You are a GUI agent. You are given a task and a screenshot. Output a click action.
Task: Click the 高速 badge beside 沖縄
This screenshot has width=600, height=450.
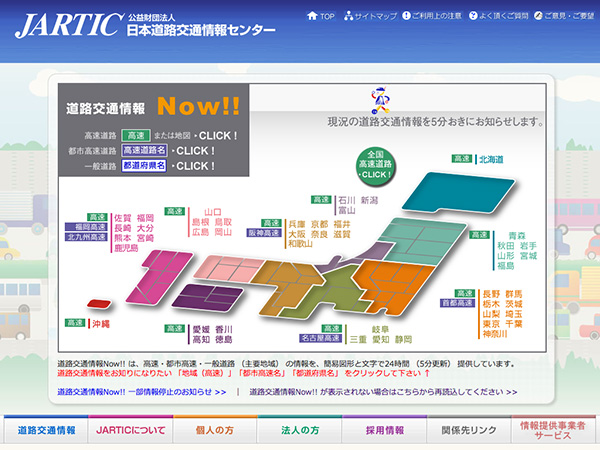click(75, 323)
